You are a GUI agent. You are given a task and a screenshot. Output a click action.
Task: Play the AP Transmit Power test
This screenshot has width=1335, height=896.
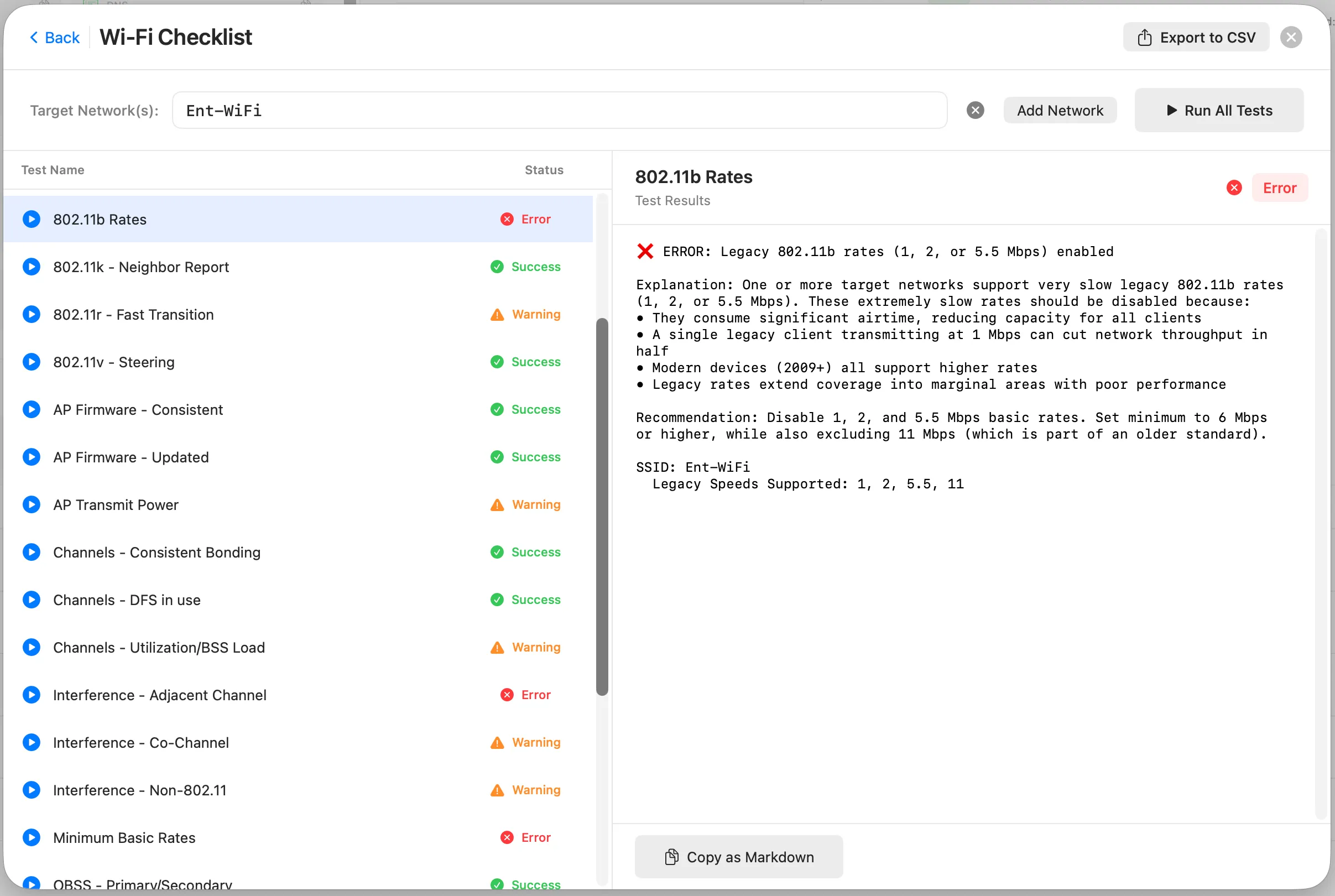pyautogui.click(x=32, y=504)
